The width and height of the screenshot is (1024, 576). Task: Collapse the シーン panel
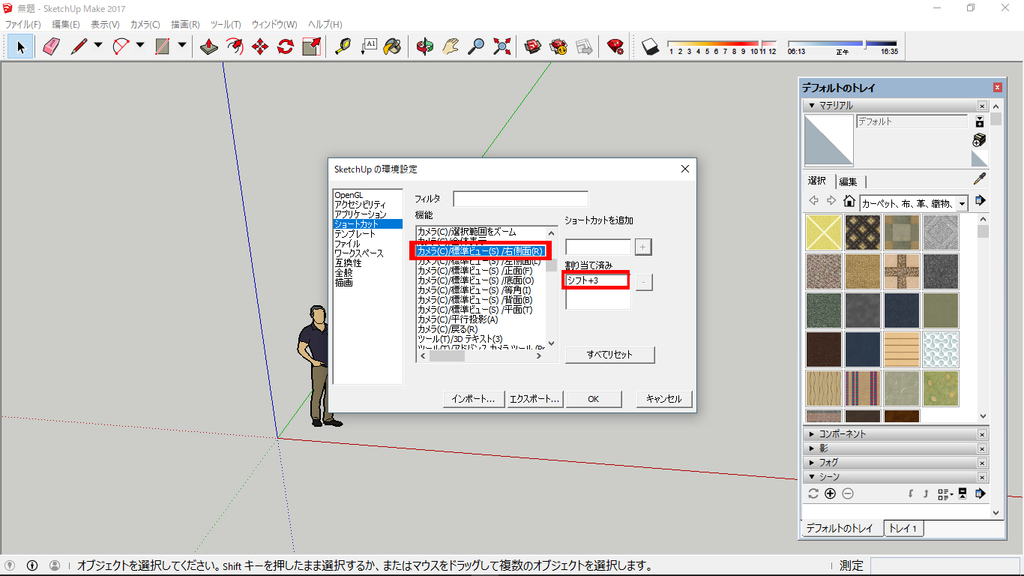click(x=812, y=477)
